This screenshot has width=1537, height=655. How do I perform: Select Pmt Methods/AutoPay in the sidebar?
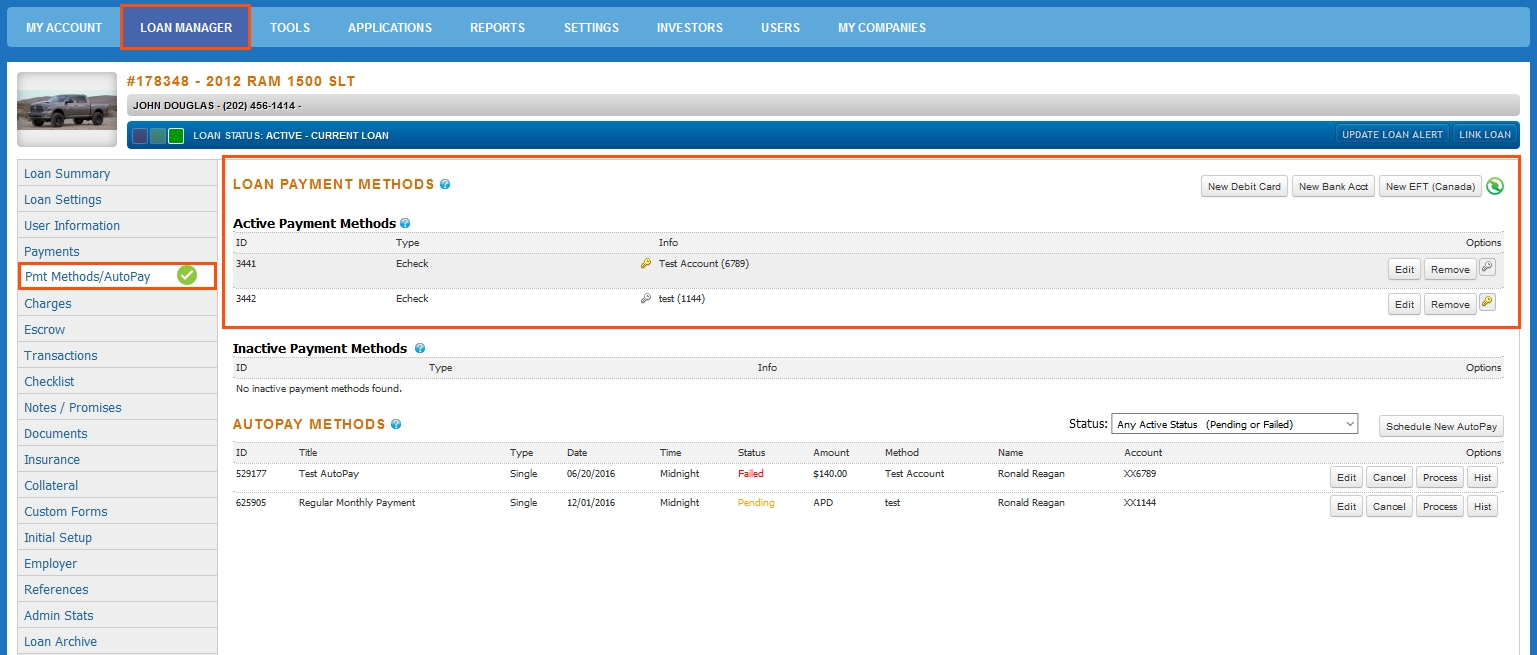click(x=118, y=276)
